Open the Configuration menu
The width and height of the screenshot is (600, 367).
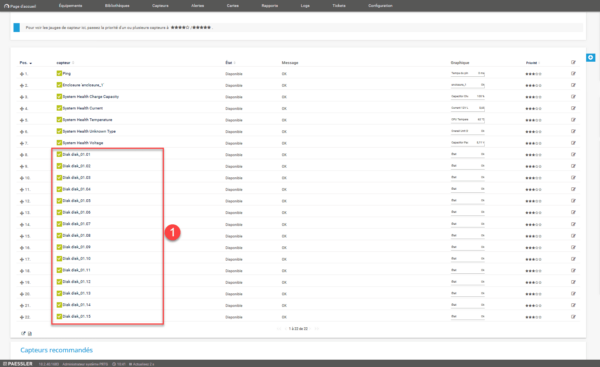point(380,6)
